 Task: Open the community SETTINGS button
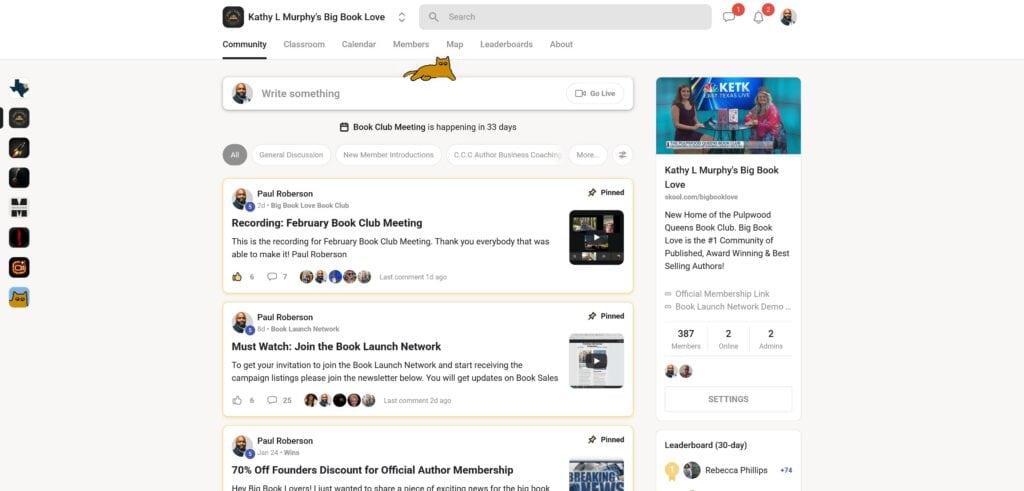tap(728, 399)
